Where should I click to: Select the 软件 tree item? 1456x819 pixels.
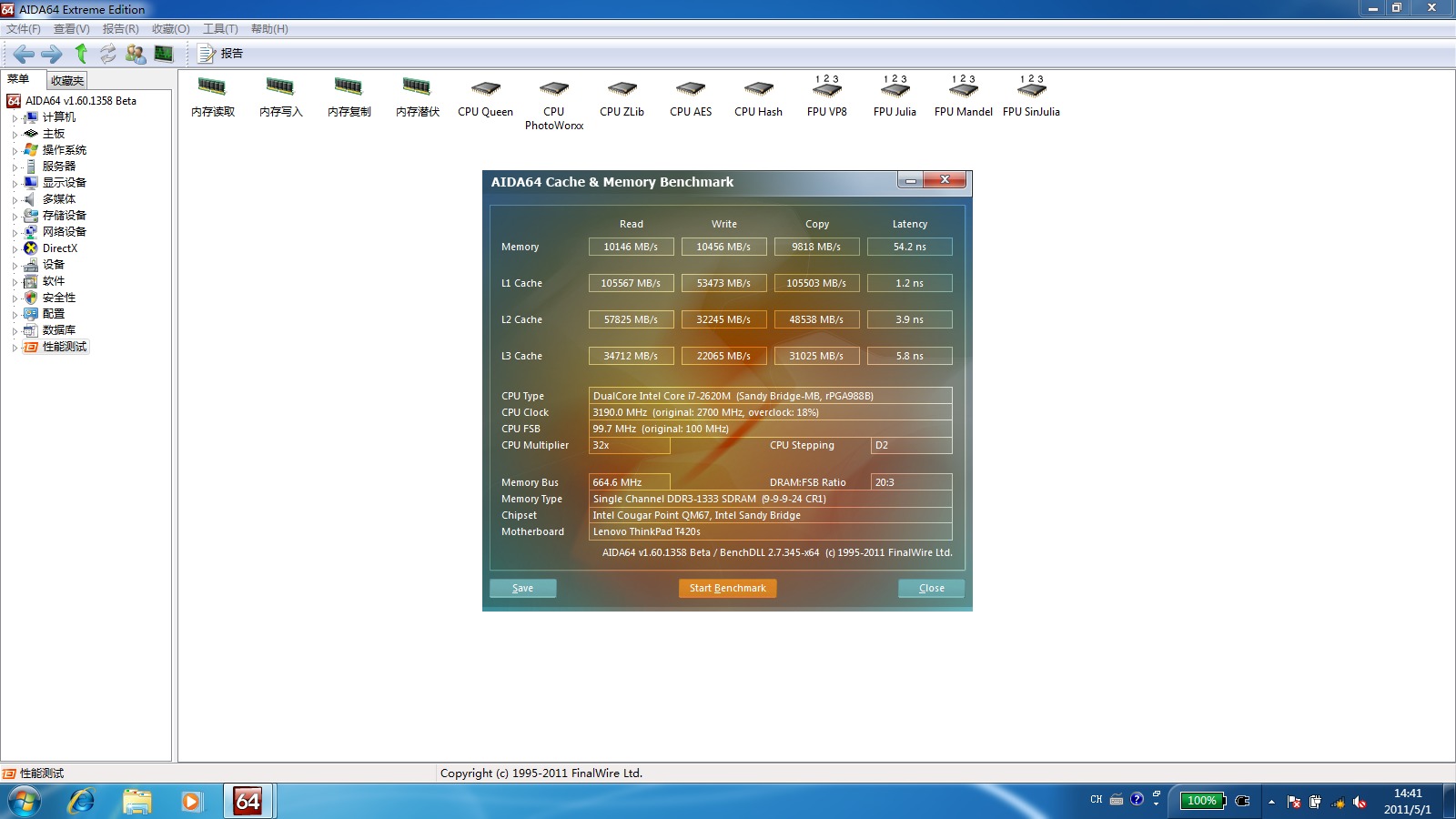pyautogui.click(x=54, y=281)
